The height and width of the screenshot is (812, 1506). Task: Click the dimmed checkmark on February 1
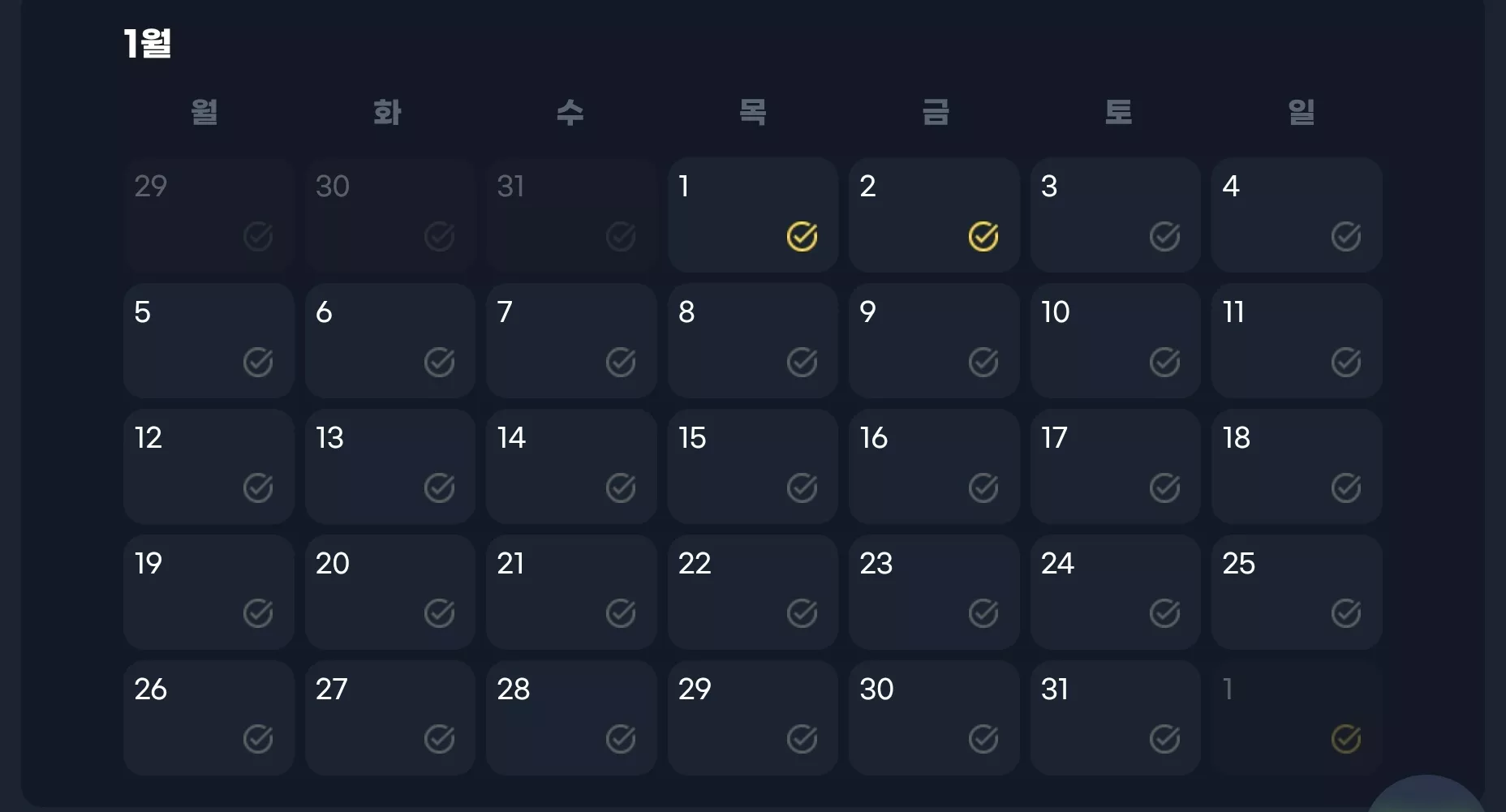click(x=1346, y=740)
